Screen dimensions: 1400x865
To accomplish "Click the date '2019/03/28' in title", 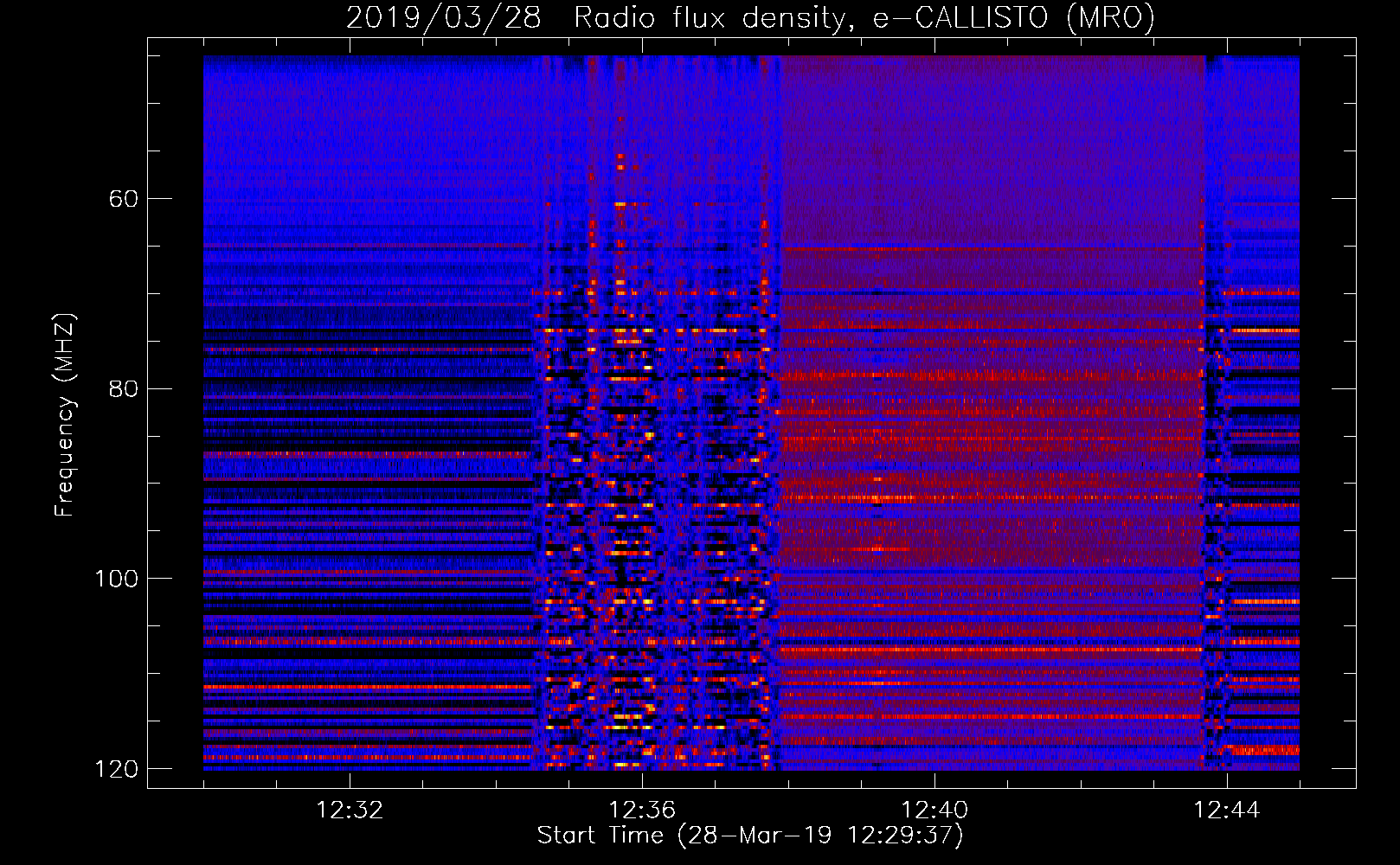I will (x=444, y=18).
